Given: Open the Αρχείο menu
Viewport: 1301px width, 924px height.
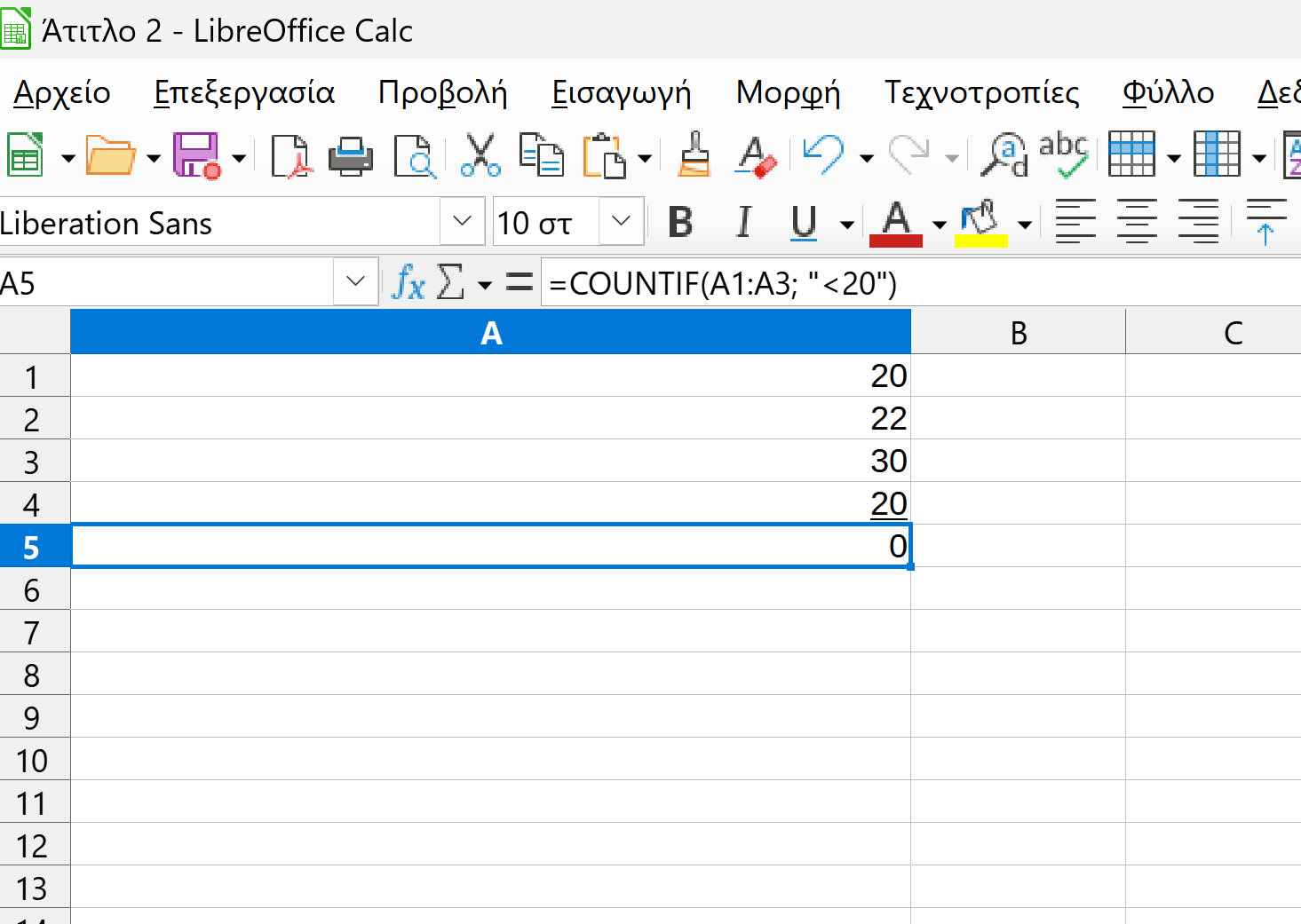Looking at the screenshot, I should tap(62, 92).
